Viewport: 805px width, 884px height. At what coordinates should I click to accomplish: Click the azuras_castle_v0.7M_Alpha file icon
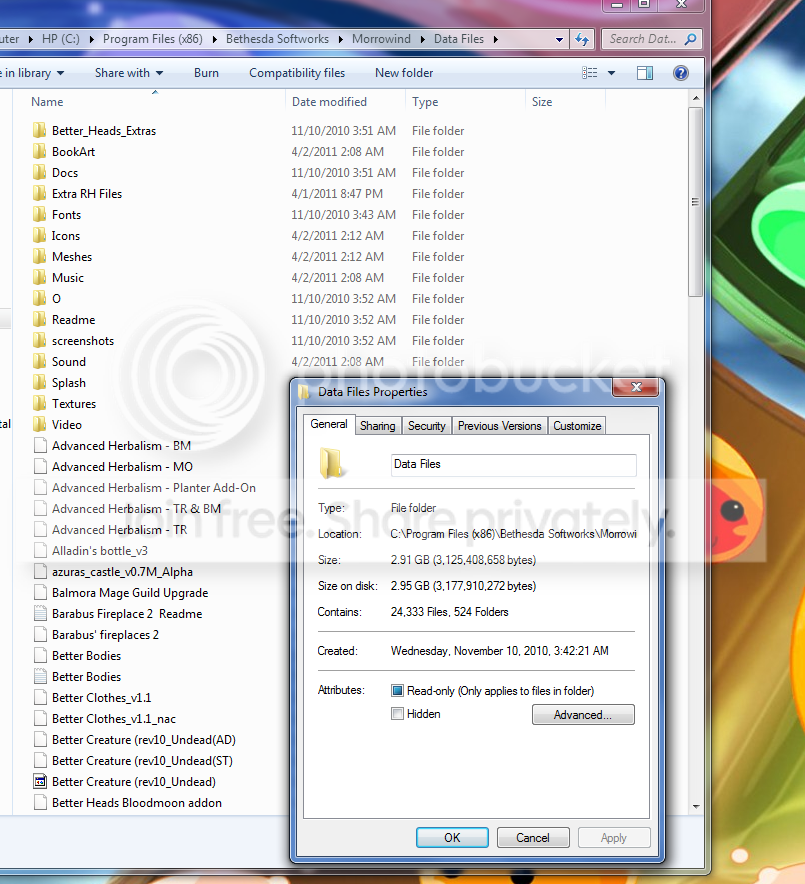(40, 572)
